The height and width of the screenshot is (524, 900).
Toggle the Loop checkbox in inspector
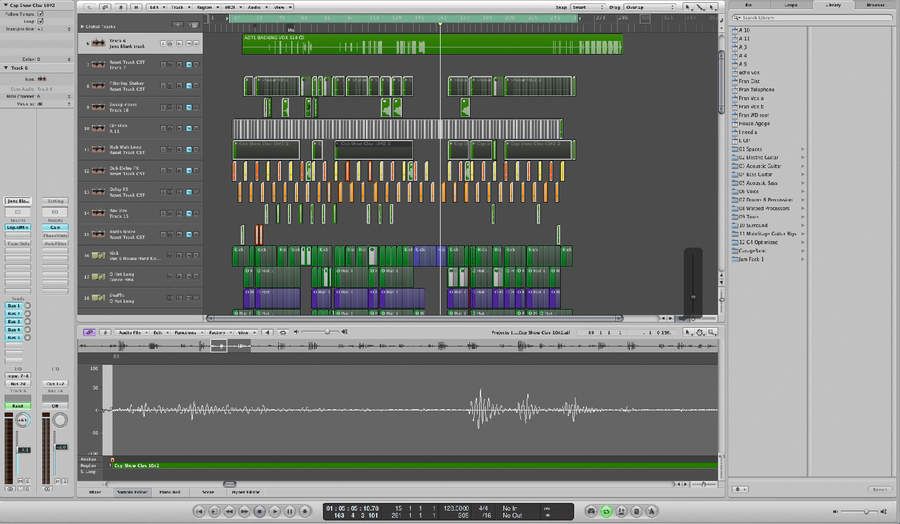[x=40, y=21]
